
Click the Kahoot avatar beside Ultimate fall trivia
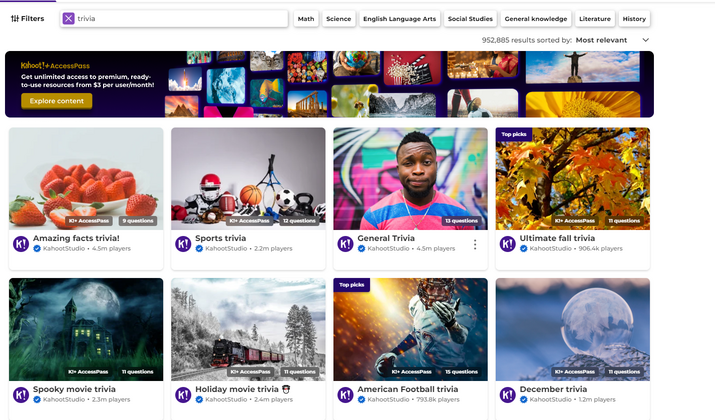(x=508, y=244)
